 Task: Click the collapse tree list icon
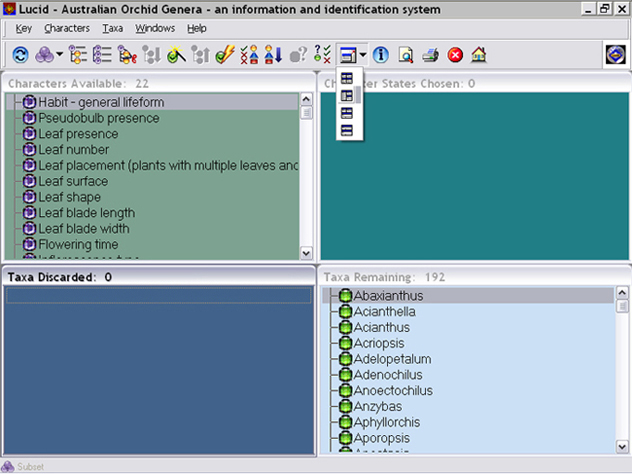102,55
